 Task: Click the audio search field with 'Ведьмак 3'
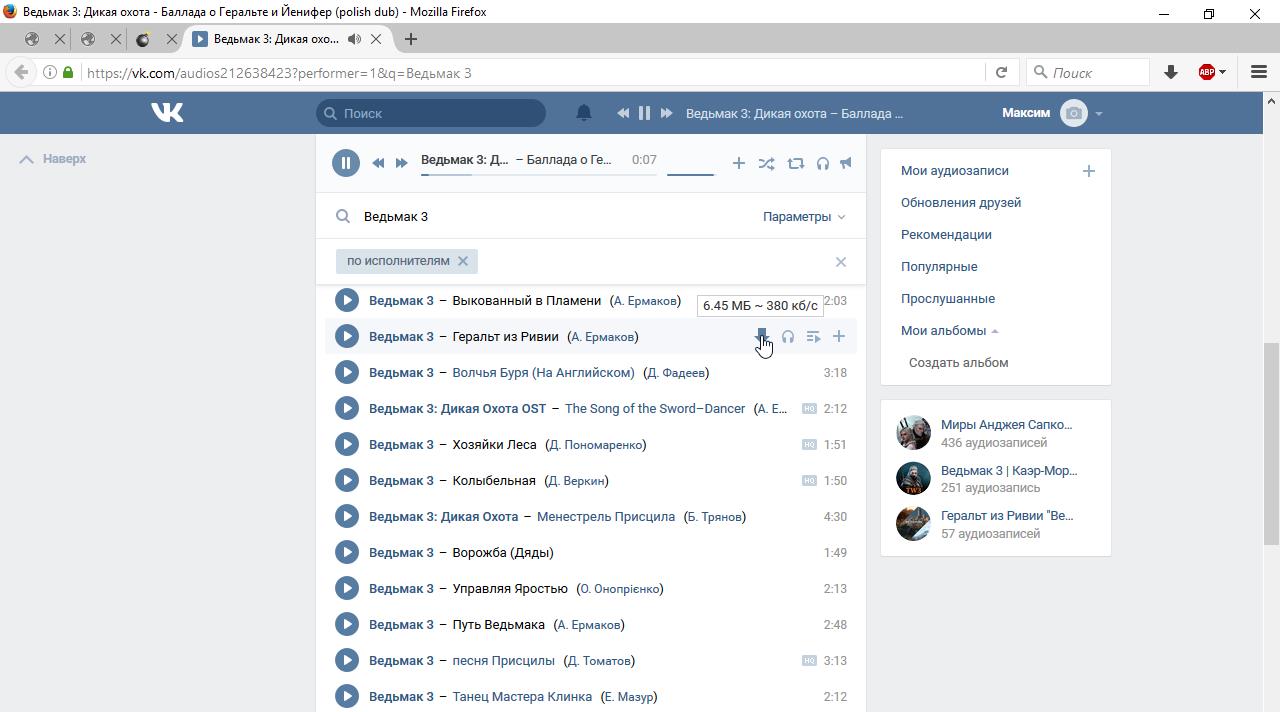click(550, 216)
